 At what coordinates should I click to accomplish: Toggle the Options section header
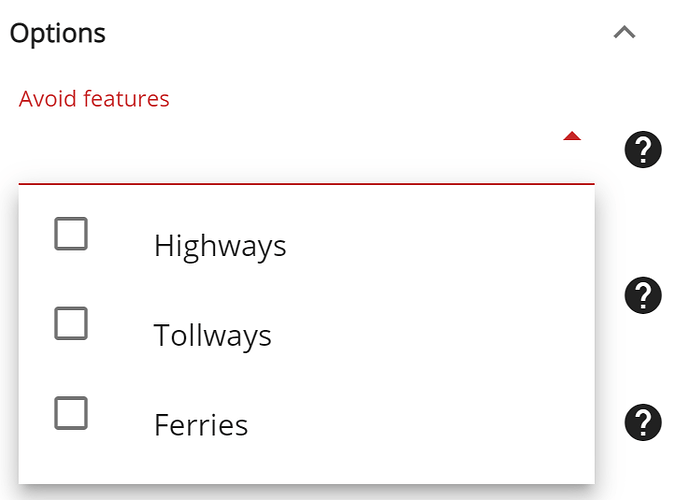coord(323,33)
